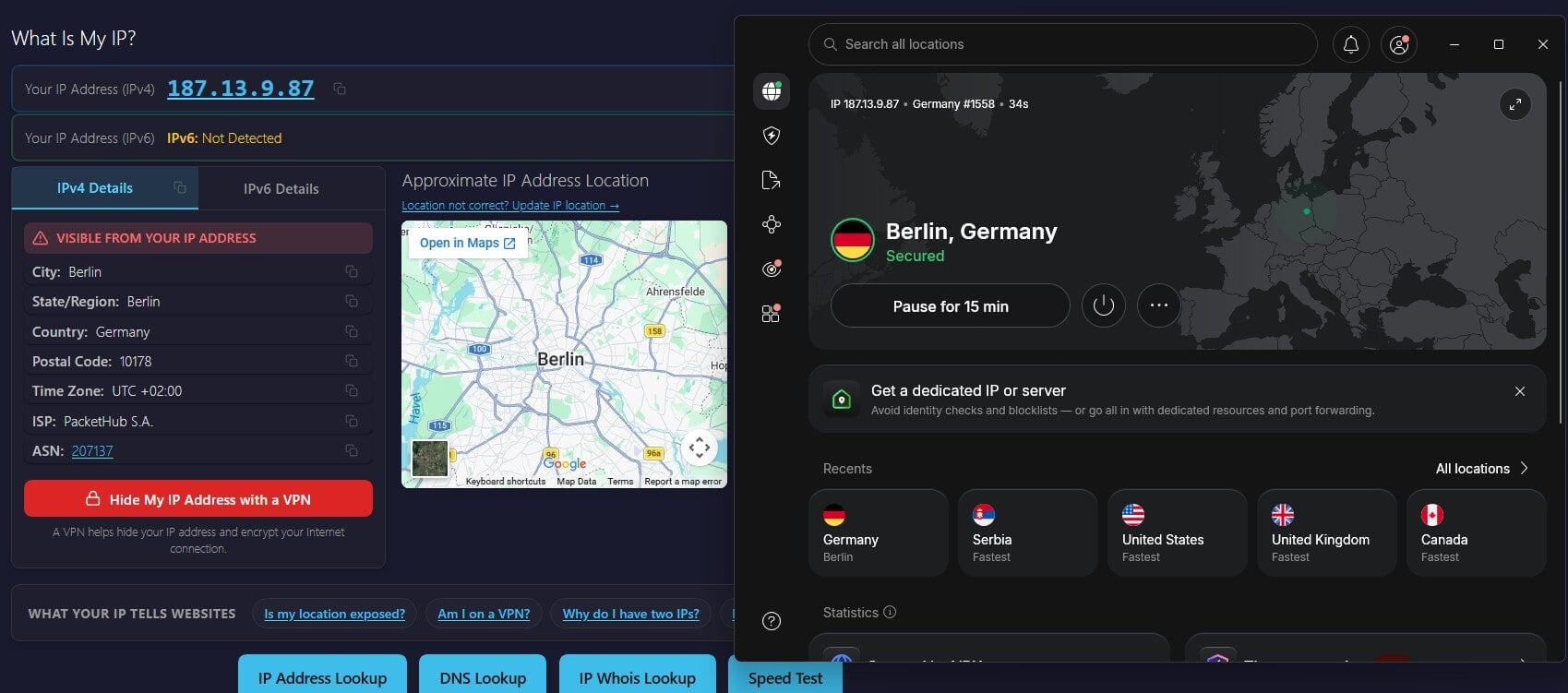Screen dimensions: 1568x693
Task: Pause VPN for 15 min
Action: (951, 306)
